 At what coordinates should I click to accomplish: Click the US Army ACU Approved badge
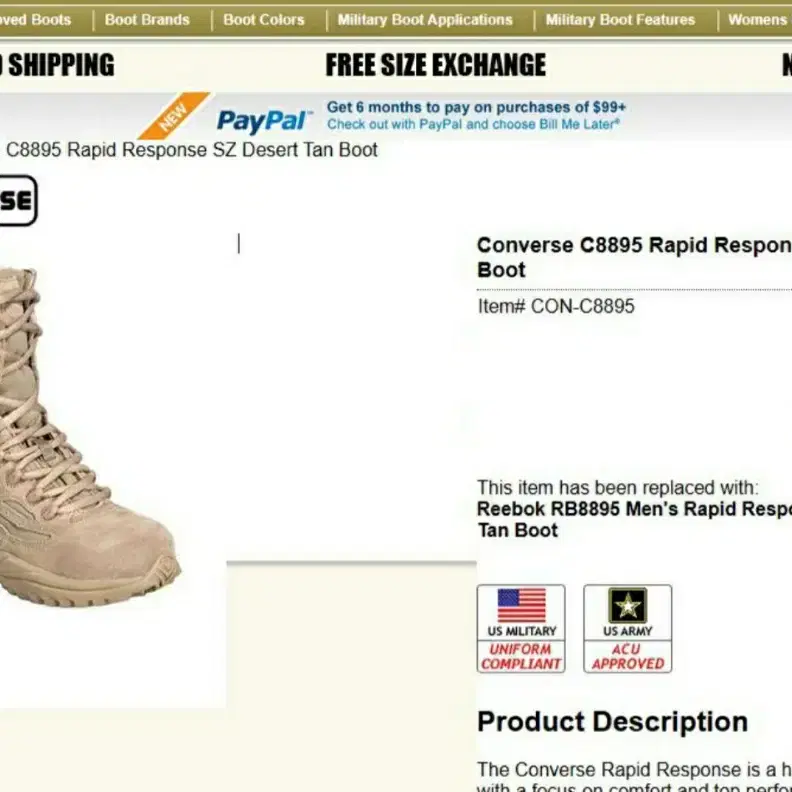click(x=627, y=628)
